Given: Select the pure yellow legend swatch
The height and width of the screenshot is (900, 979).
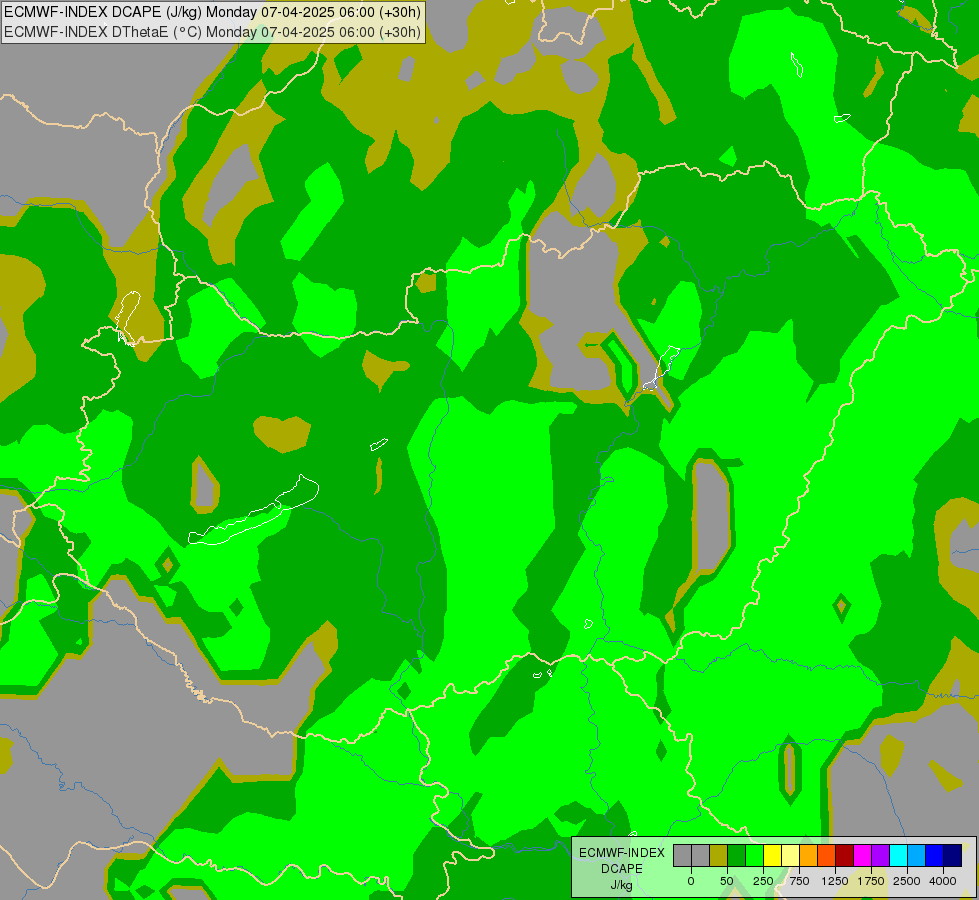Looking at the screenshot, I should click(772, 856).
